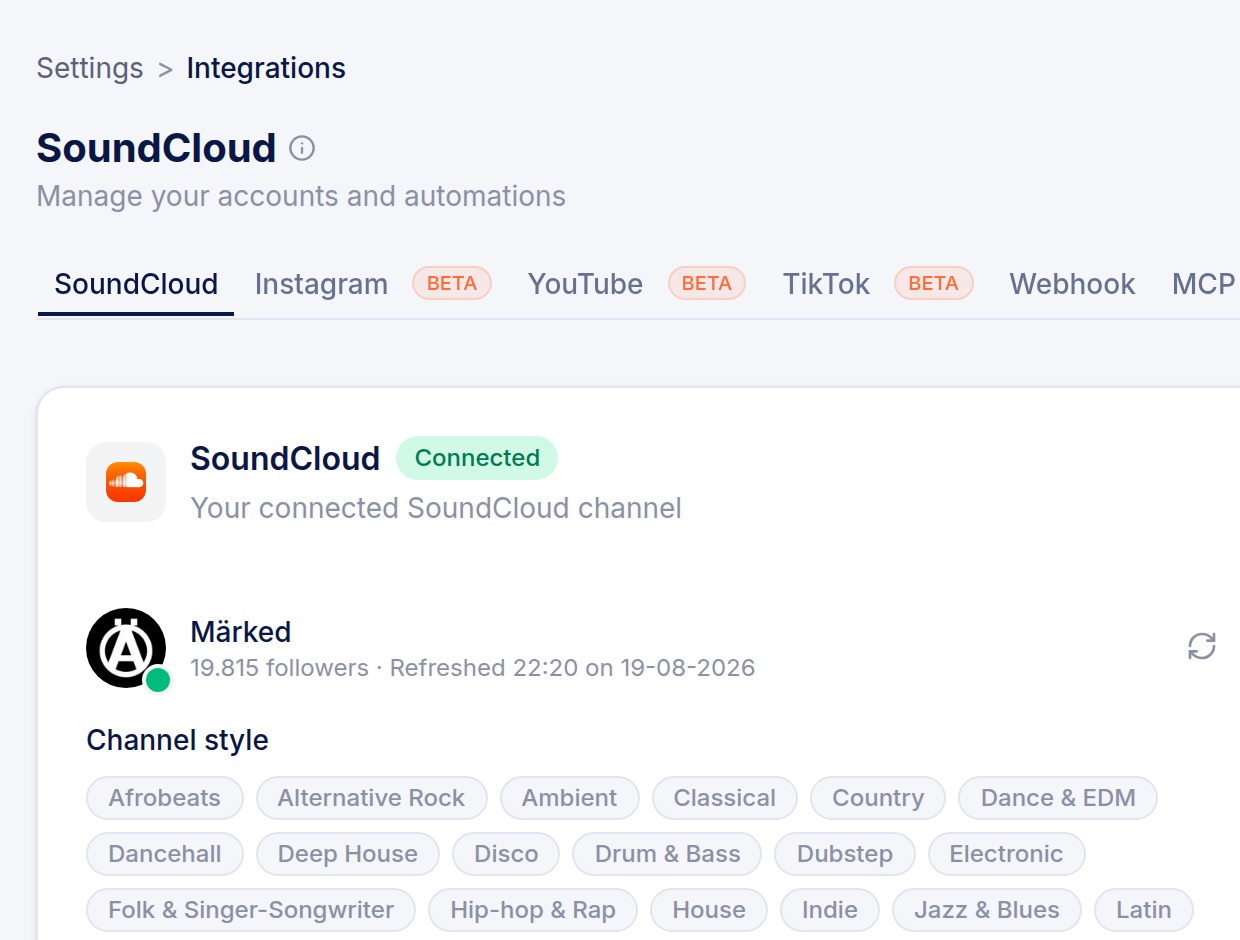
Task: Toggle the House style chip
Action: [x=709, y=910]
